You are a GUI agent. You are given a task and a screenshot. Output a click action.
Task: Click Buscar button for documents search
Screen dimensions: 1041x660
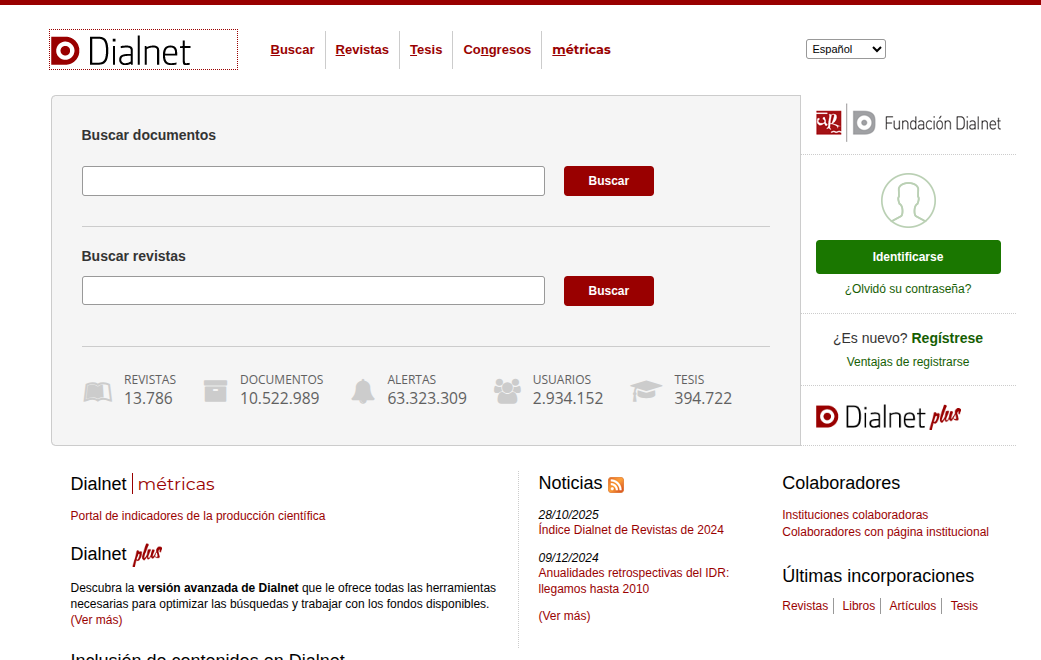609,181
